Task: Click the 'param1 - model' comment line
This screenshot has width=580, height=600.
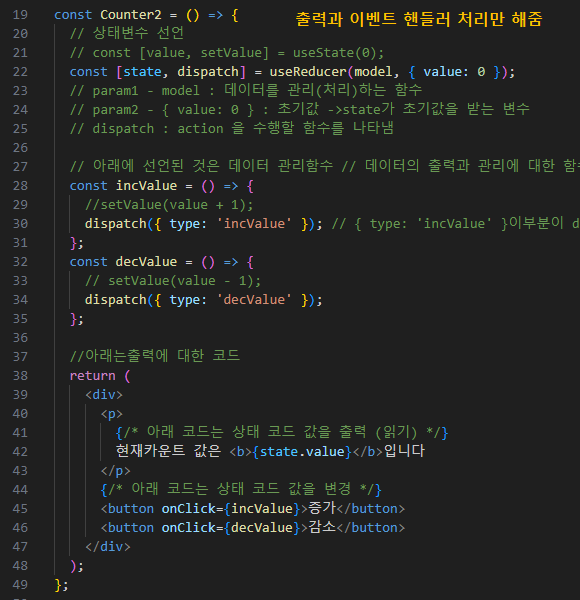Action: 246,90
